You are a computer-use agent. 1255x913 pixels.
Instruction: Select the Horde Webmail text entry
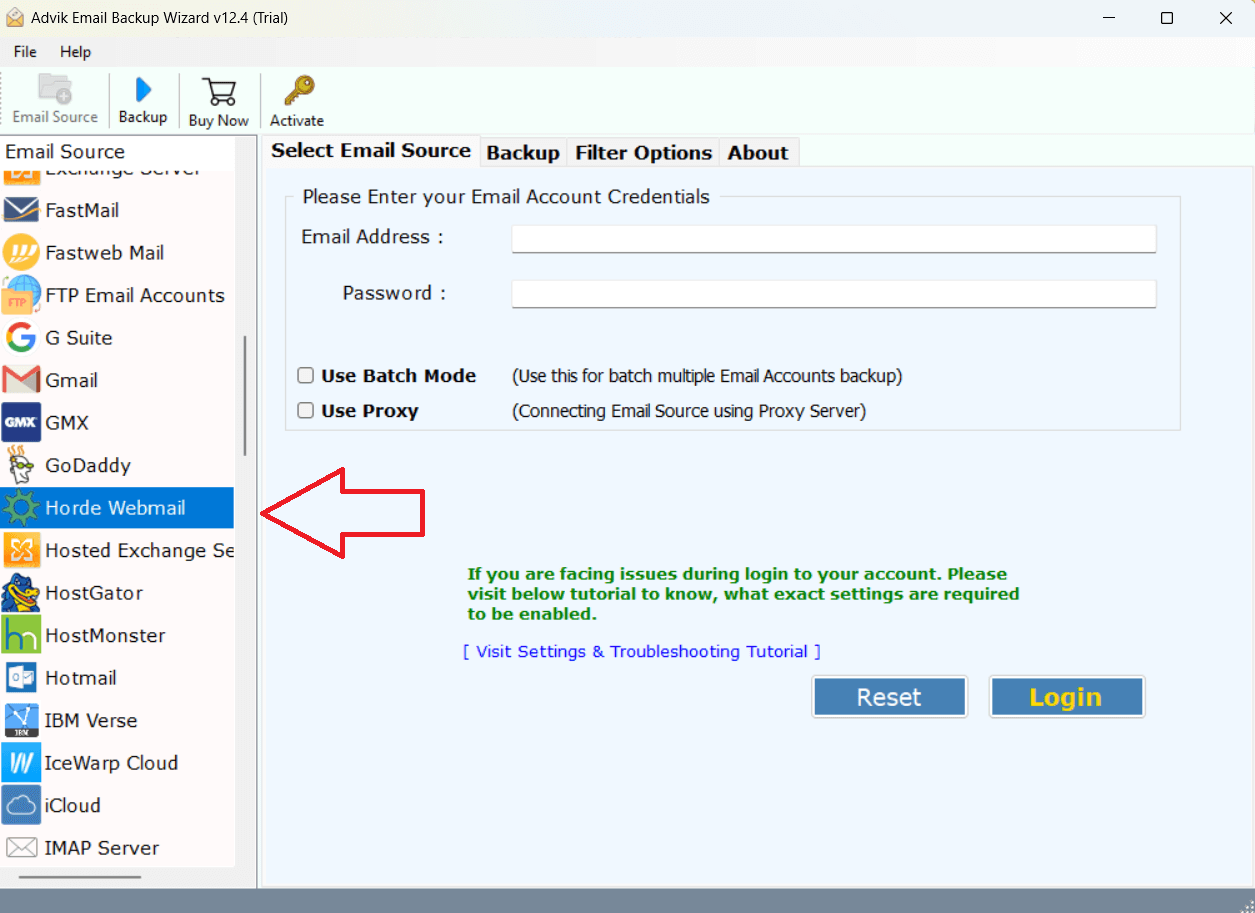[116, 508]
